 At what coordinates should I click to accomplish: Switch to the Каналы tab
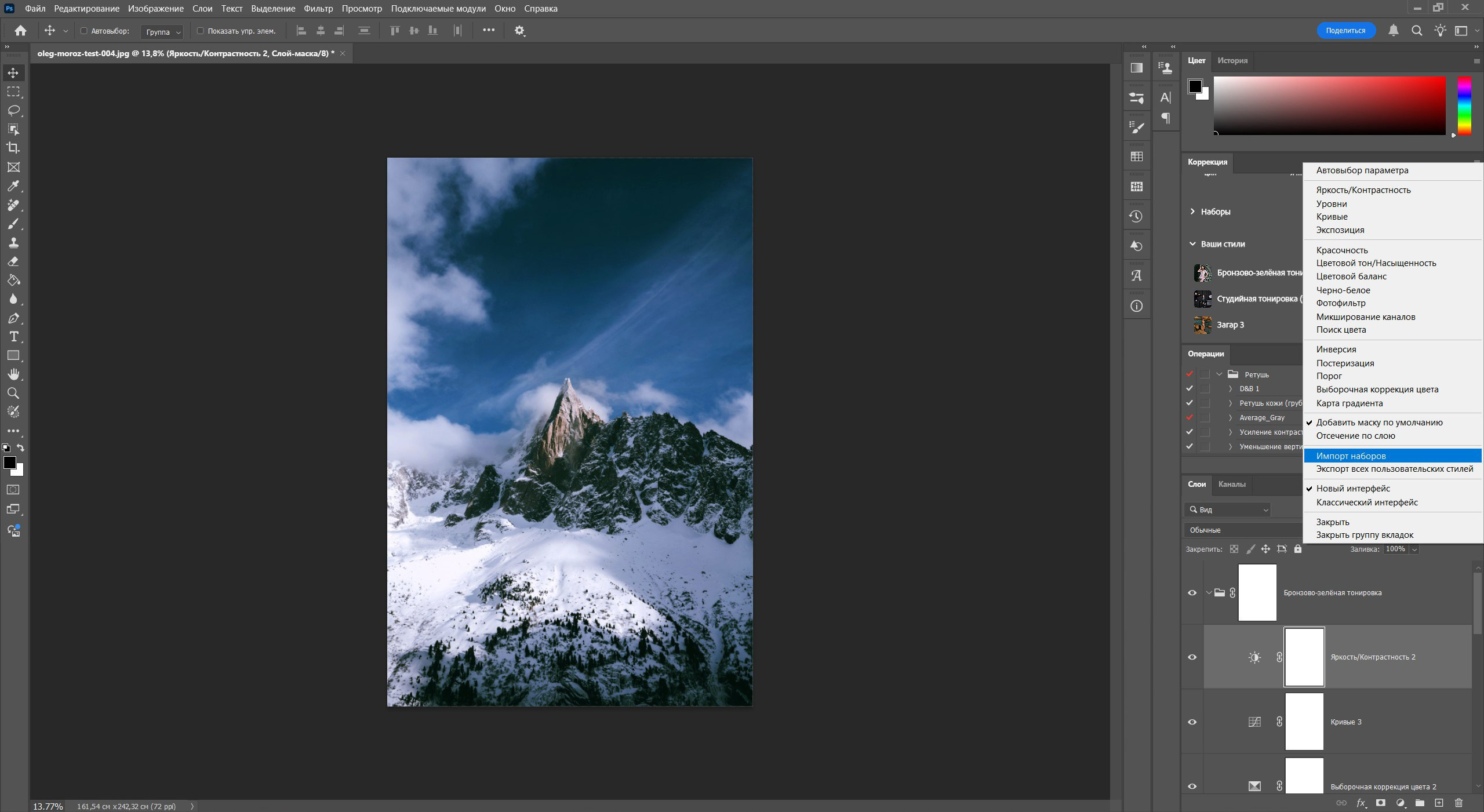(1231, 485)
